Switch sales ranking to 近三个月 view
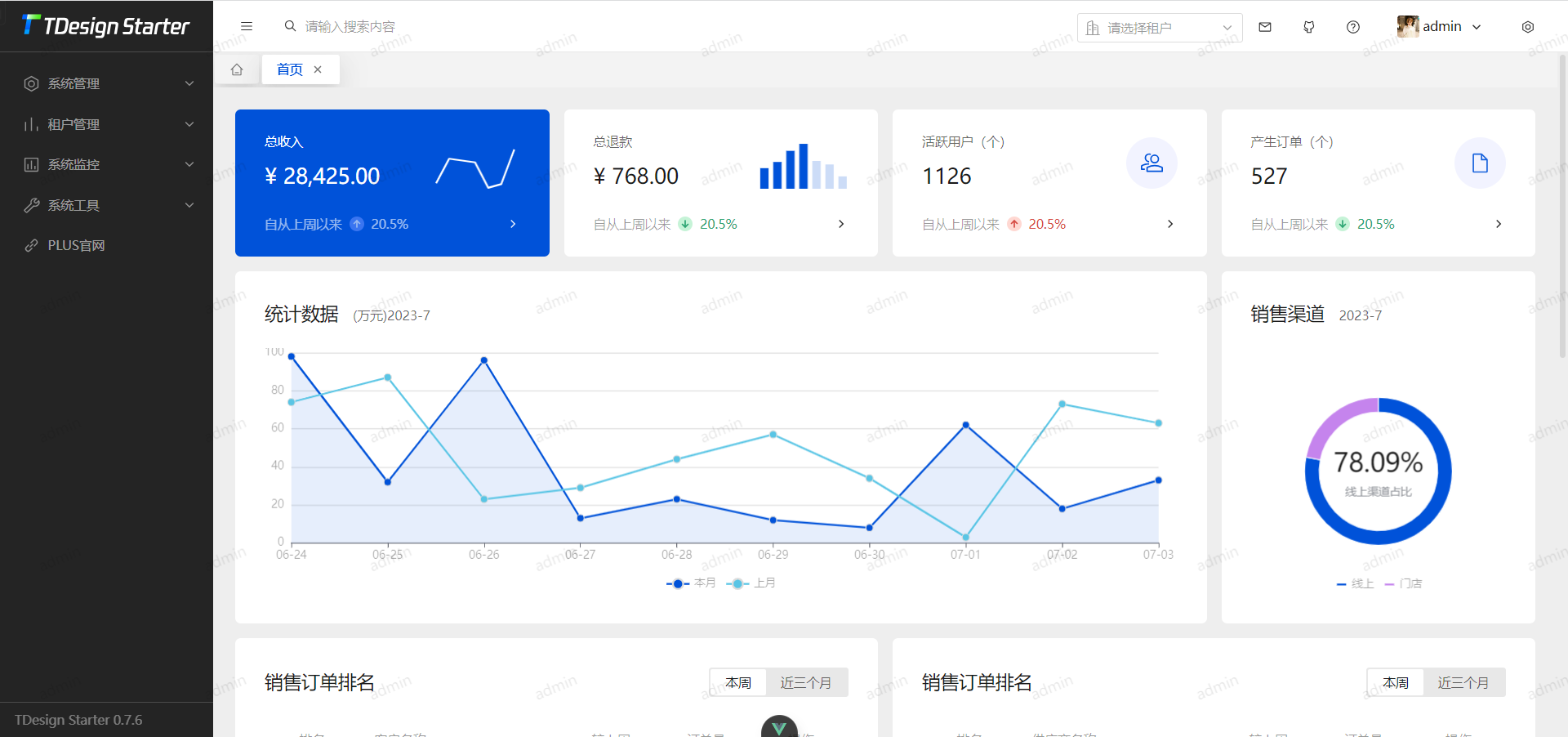 tap(807, 682)
